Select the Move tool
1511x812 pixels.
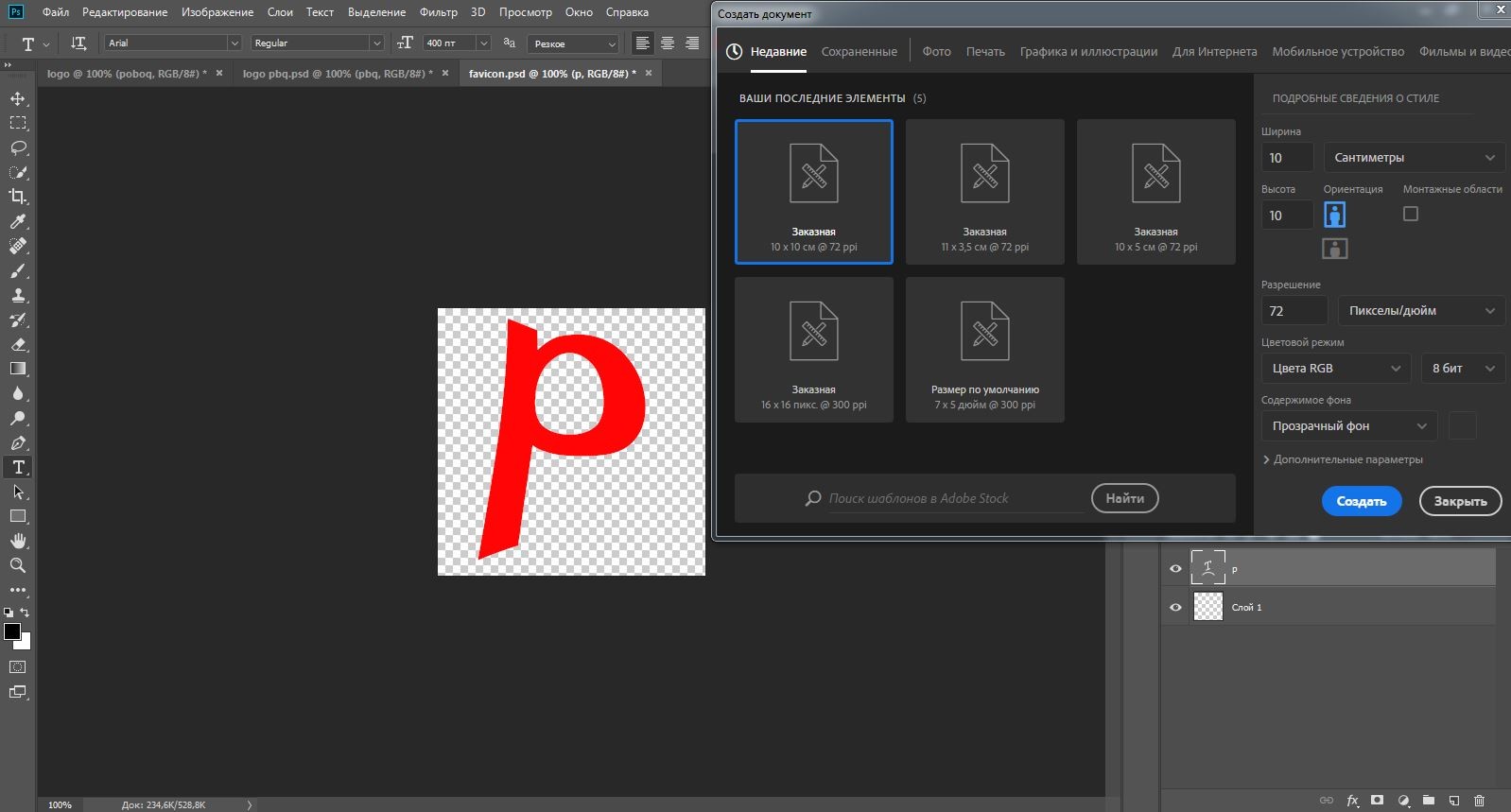(x=18, y=98)
